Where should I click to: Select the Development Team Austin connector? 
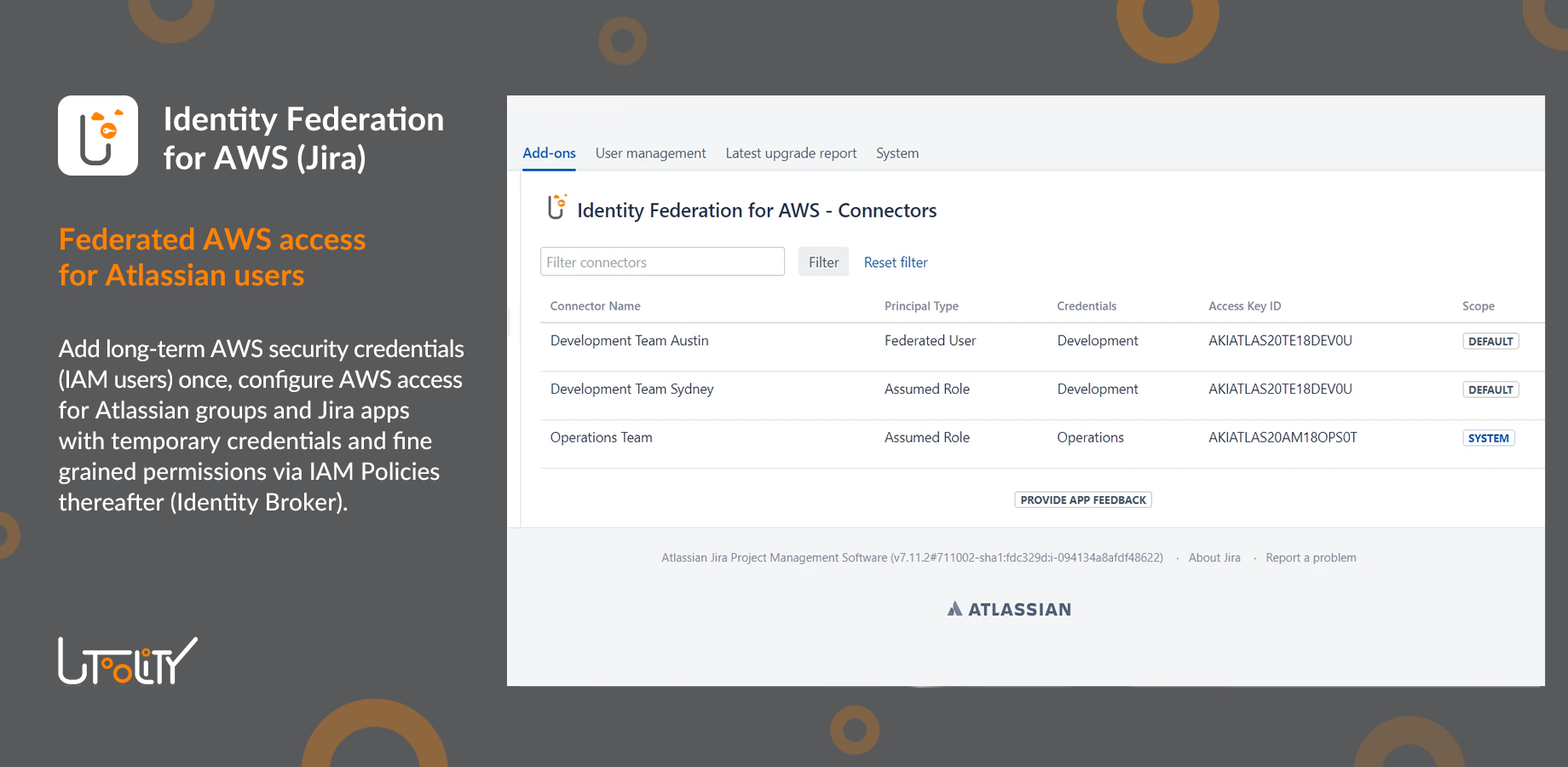pyautogui.click(x=629, y=341)
